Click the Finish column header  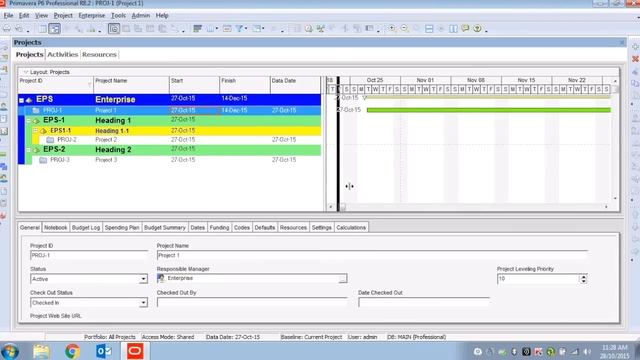pos(244,84)
